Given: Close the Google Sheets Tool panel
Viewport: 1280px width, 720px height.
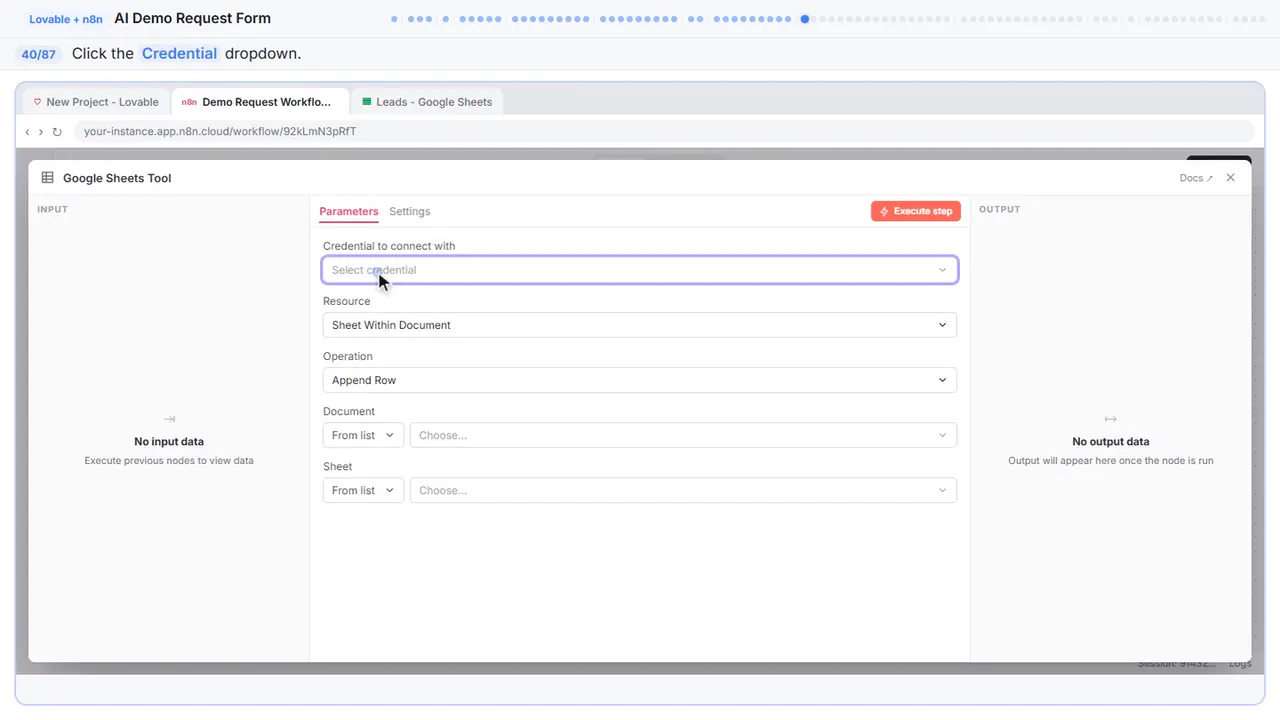Looking at the screenshot, I should [1231, 178].
